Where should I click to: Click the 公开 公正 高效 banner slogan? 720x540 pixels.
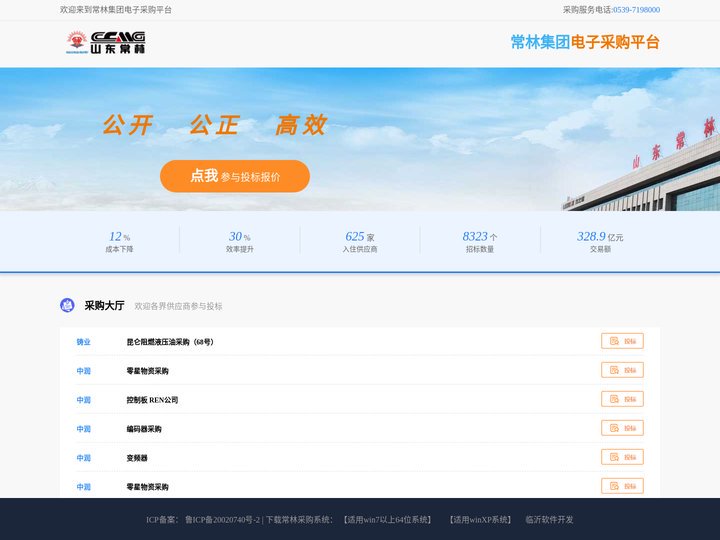coord(215,124)
